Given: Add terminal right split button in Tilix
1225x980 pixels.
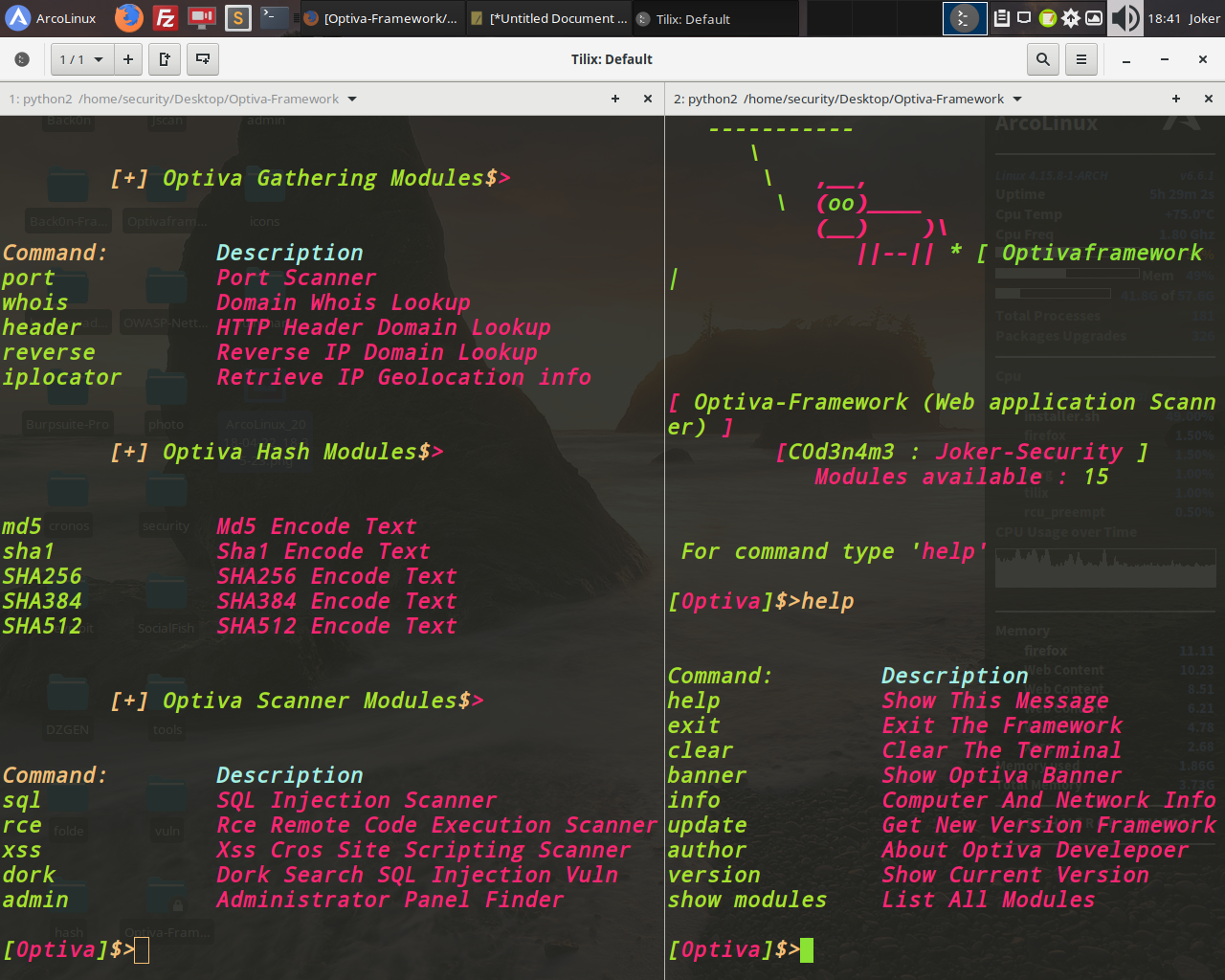Looking at the screenshot, I should [x=165, y=59].
